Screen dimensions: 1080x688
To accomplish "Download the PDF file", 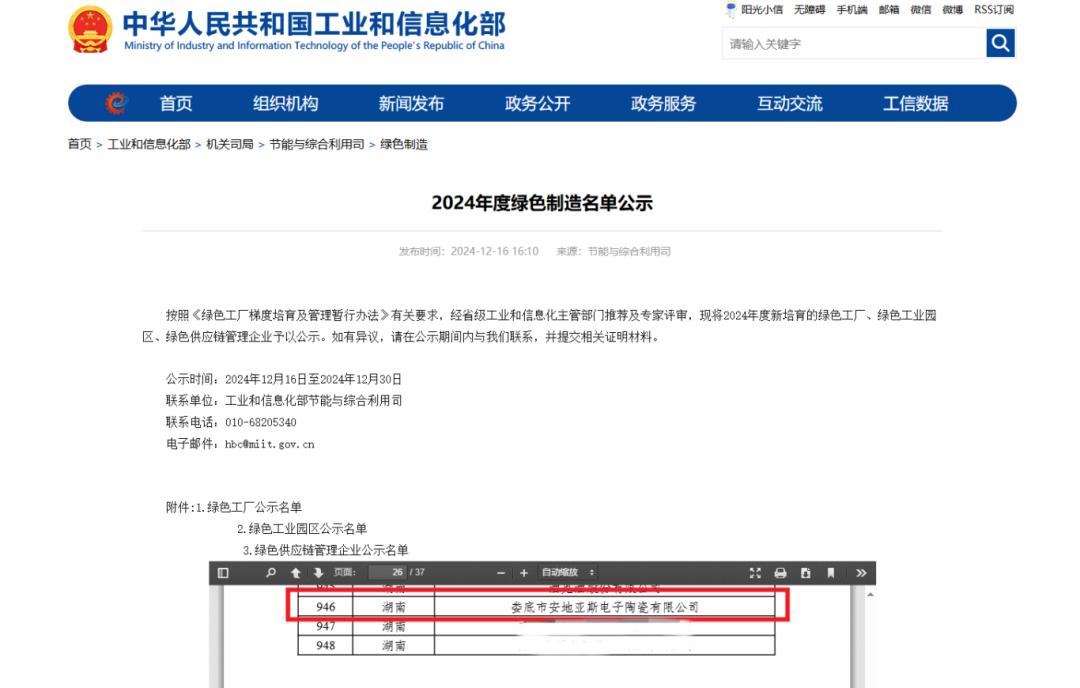I will pyautogui.click(x=805, y=573).
